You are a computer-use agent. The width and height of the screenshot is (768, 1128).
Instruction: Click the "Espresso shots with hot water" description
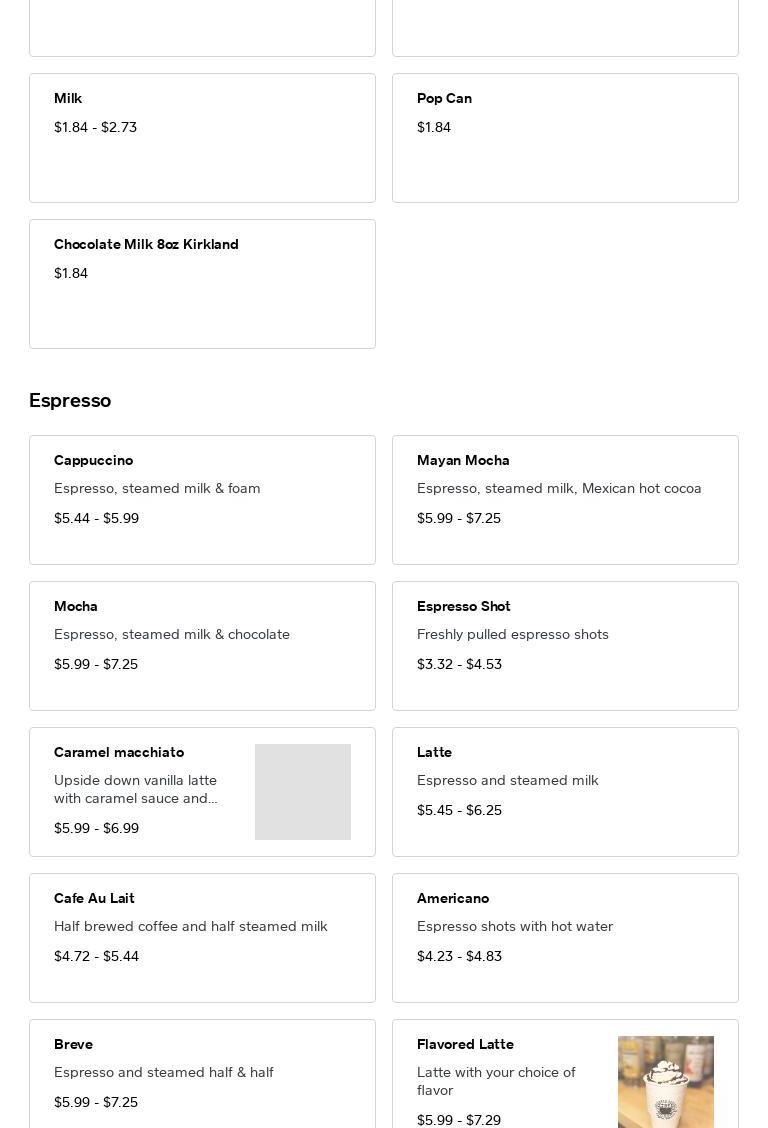[515, 926]
